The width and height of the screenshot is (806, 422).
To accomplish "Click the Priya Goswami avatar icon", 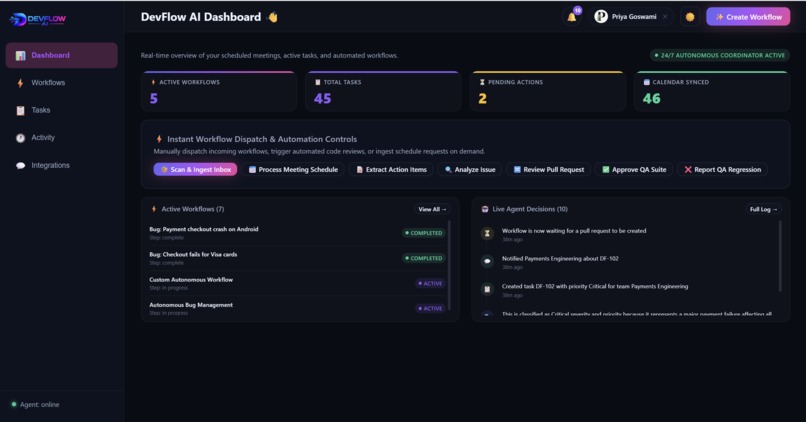I will pyautogui.click(x=600, y=17).
